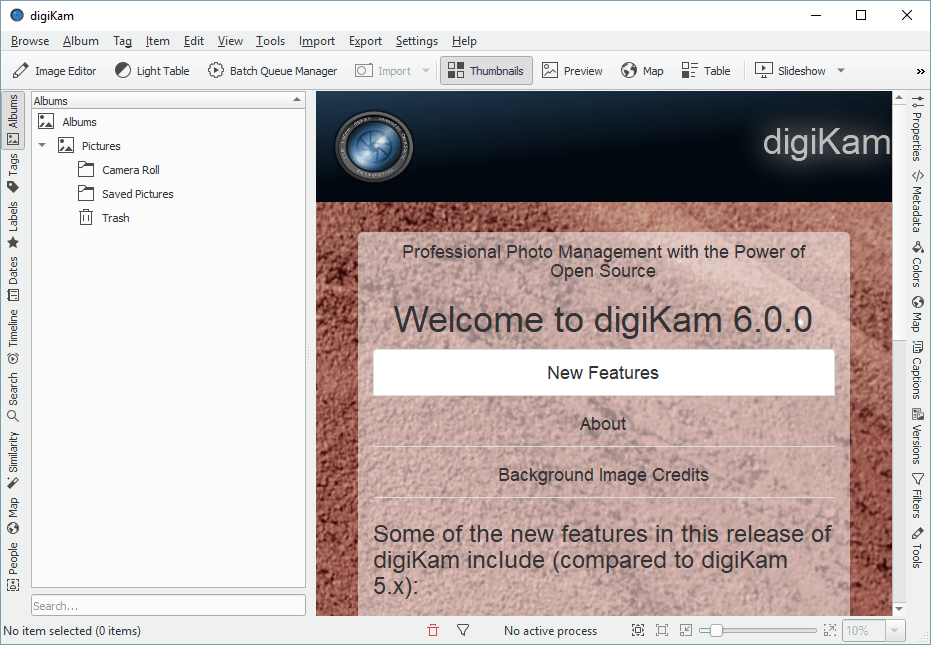
Task: Click the zoom in icon after slider
Action: [x=829, y=630]
